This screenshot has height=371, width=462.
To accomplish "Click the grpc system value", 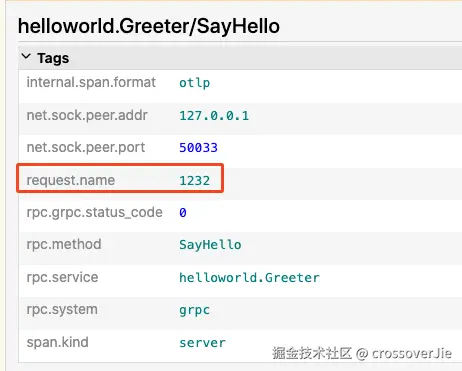I will [x=195, y=310].
